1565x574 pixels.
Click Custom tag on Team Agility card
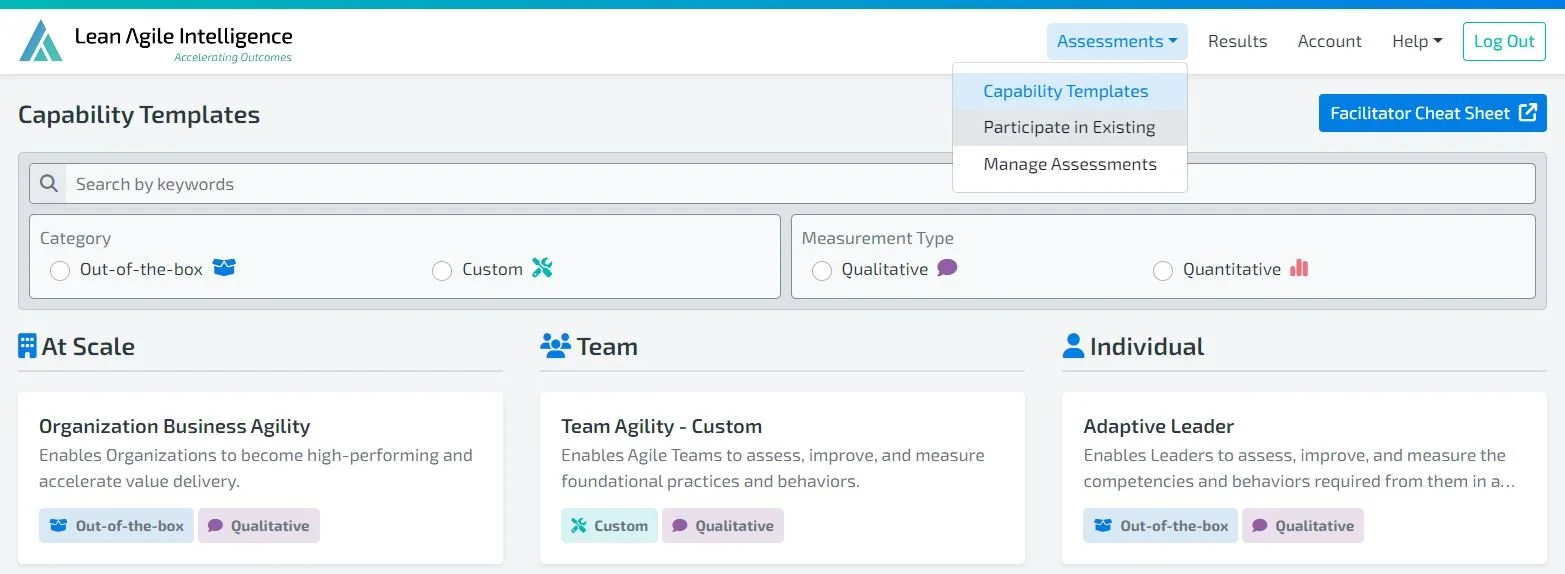[609, 526]
